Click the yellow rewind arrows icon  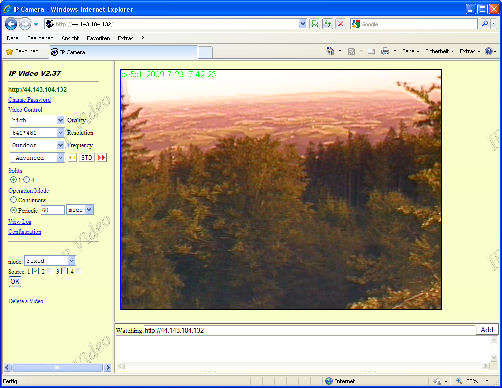[72, 157]
